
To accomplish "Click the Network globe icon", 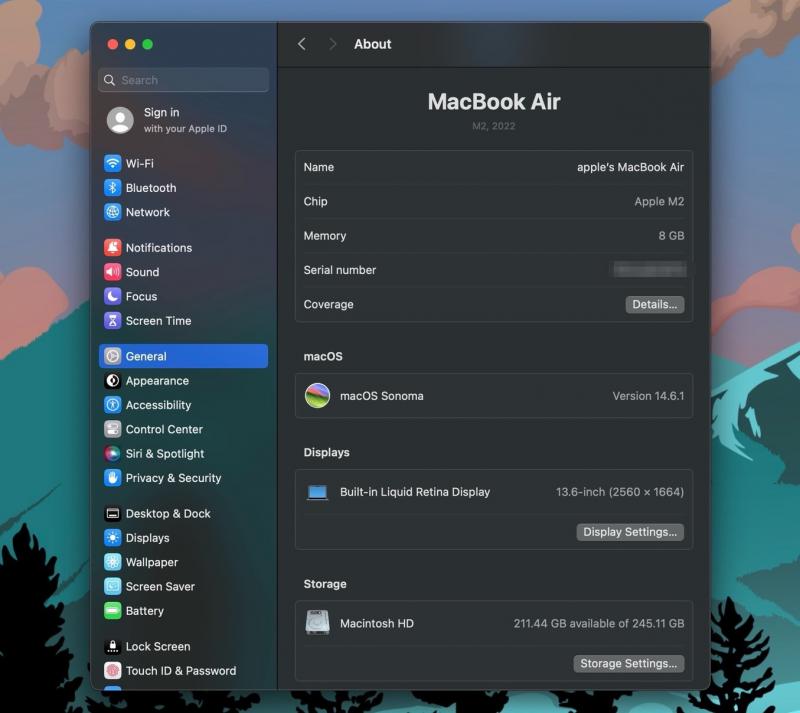I will click(x=112, y=212).
